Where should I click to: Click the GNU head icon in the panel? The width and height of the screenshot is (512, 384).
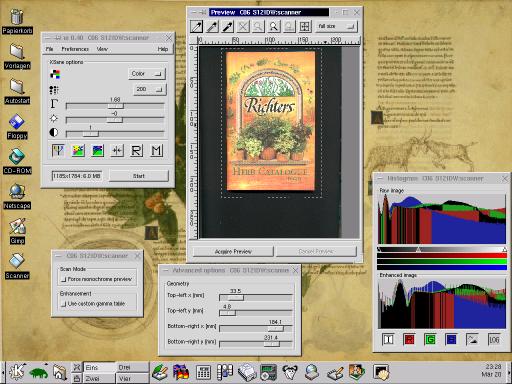pyautogui.click(x=290, y=372)
